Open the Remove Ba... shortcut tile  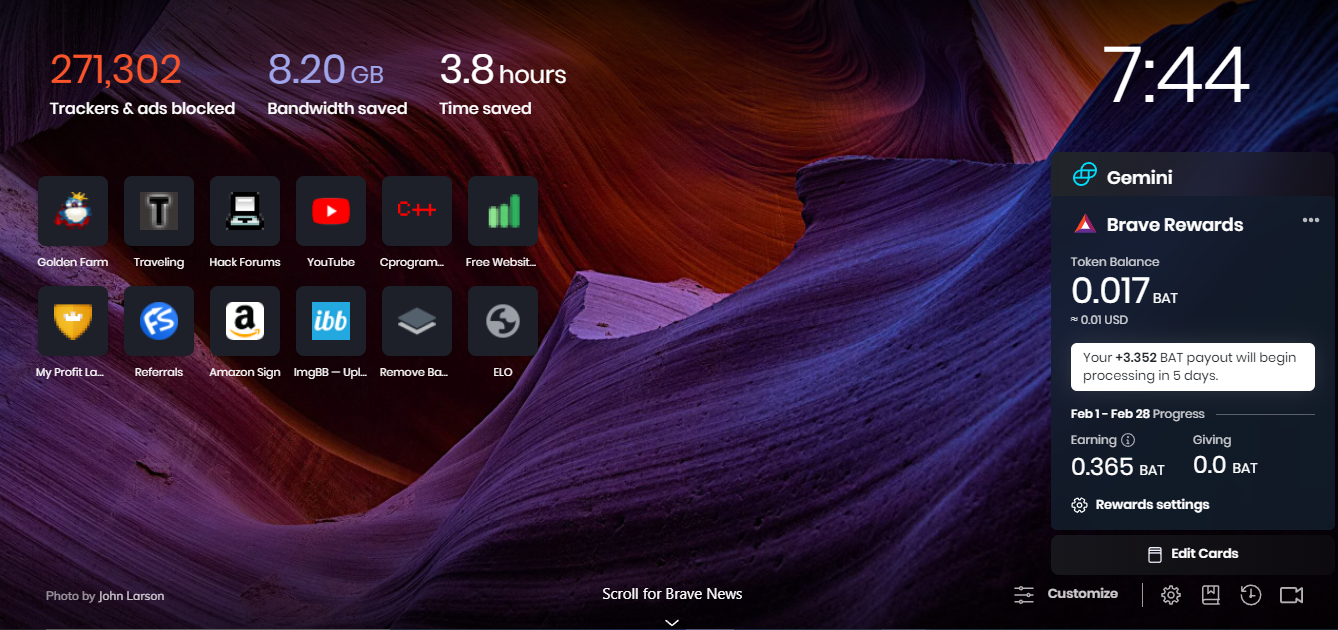click(417, 321)
